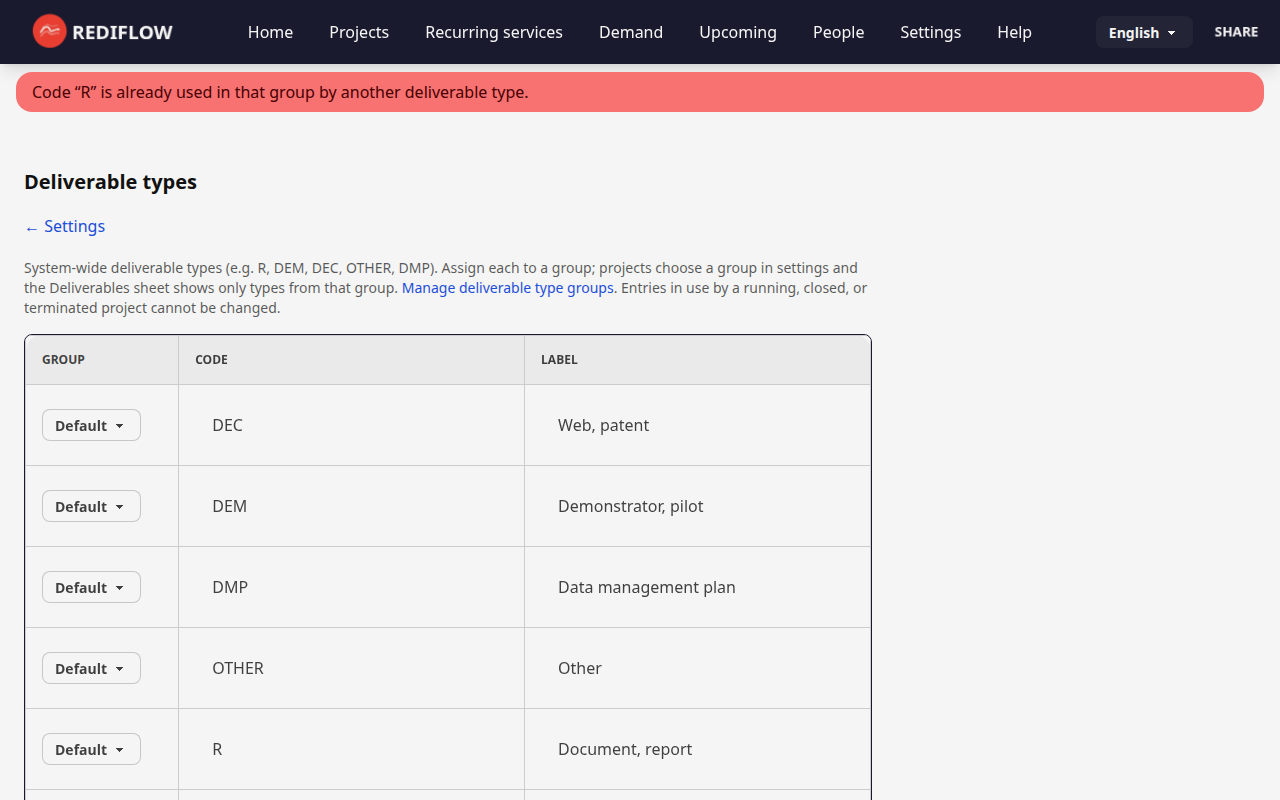Screen dimensions: 1280x800
Task: Go to Home
Action: 270,32
